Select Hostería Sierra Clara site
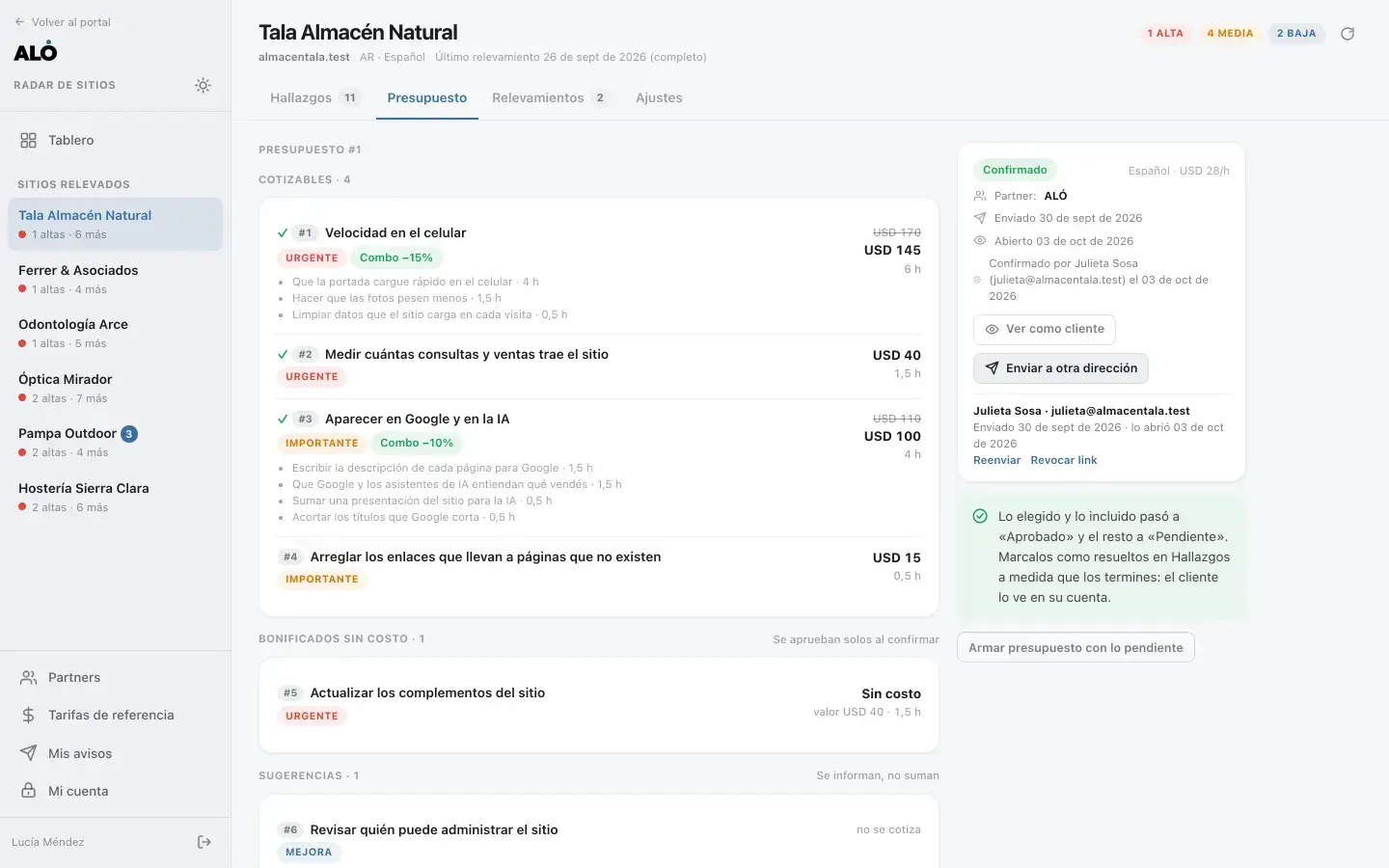Image resolution: width=1389 pixels, height=868 pixels. click(115, 498)
